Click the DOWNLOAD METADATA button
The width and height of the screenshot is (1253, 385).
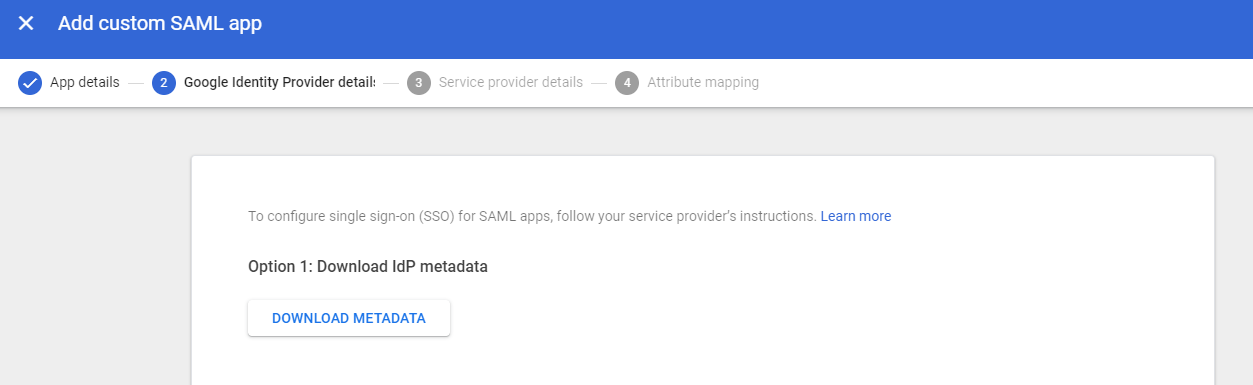[349, 318]
